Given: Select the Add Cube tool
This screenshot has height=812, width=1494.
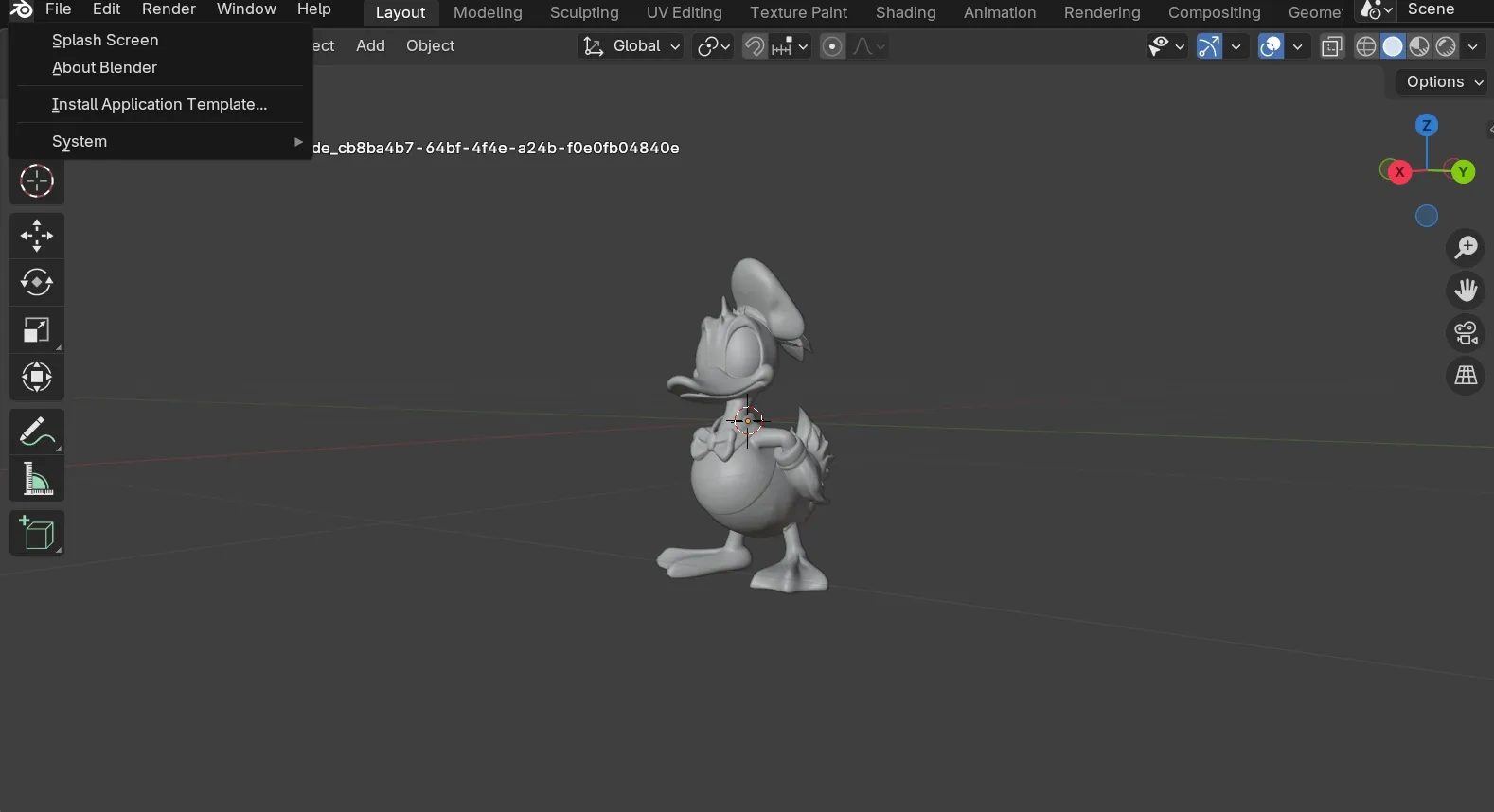Looking at the screenshot, I should point(37,534).
